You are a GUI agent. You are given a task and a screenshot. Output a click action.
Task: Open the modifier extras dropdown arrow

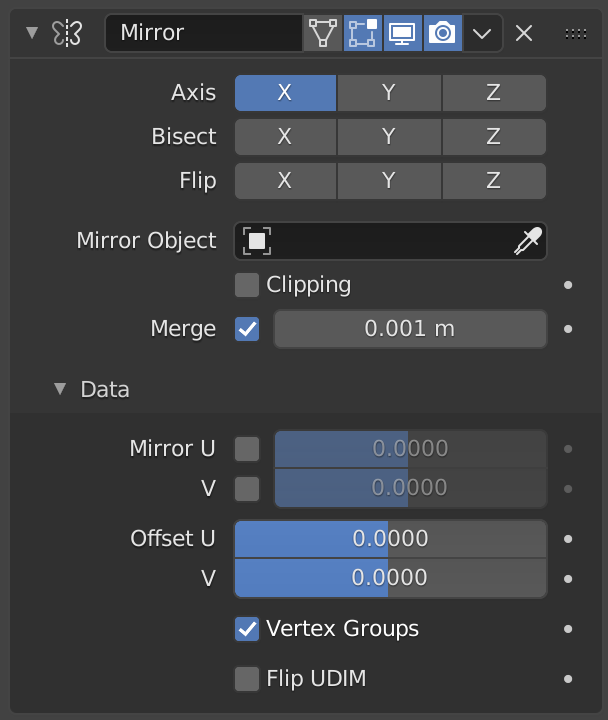click(483, 33)
